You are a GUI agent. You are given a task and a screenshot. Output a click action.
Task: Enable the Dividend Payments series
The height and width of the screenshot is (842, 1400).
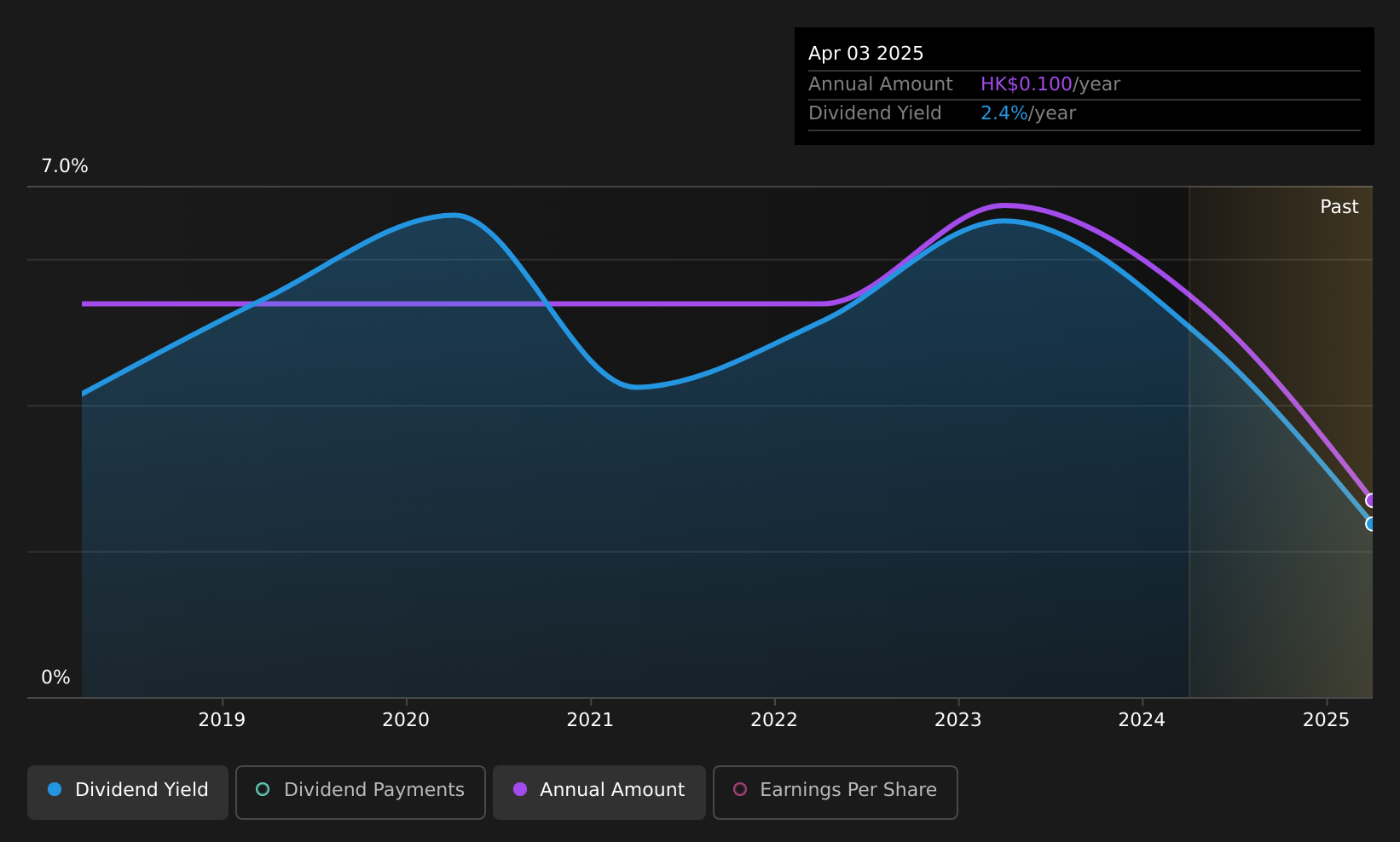360,792
